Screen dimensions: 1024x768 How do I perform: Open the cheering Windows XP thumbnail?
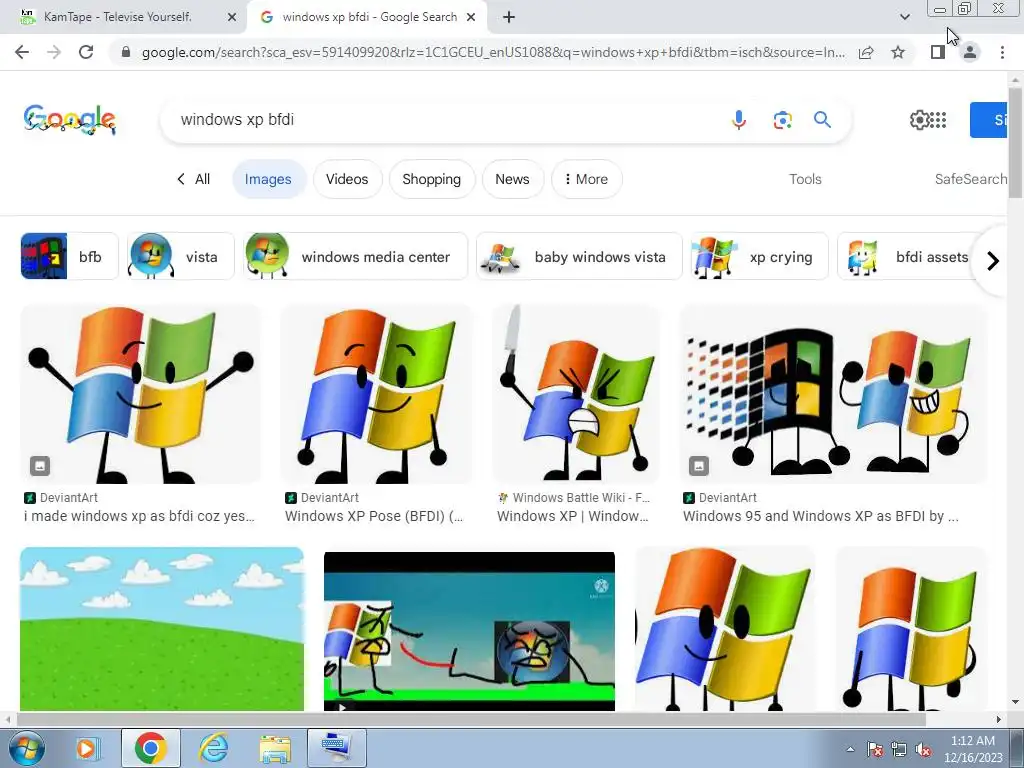(140, 394)
